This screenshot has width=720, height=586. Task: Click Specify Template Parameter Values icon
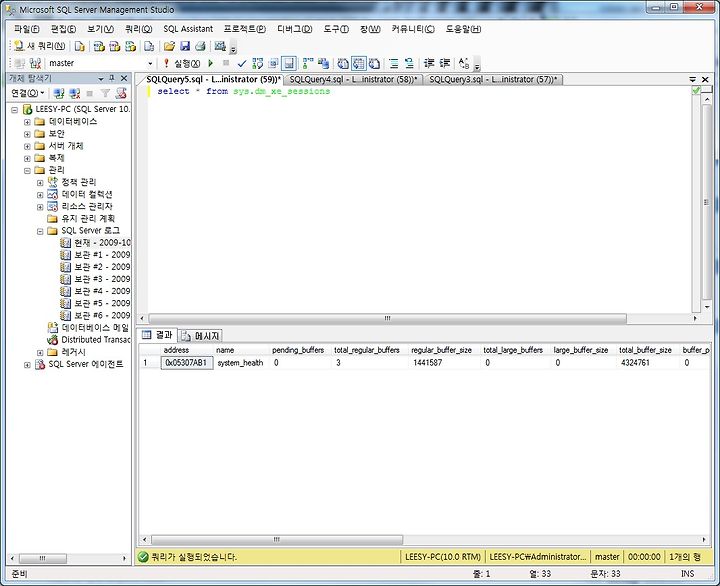(464, 63)
